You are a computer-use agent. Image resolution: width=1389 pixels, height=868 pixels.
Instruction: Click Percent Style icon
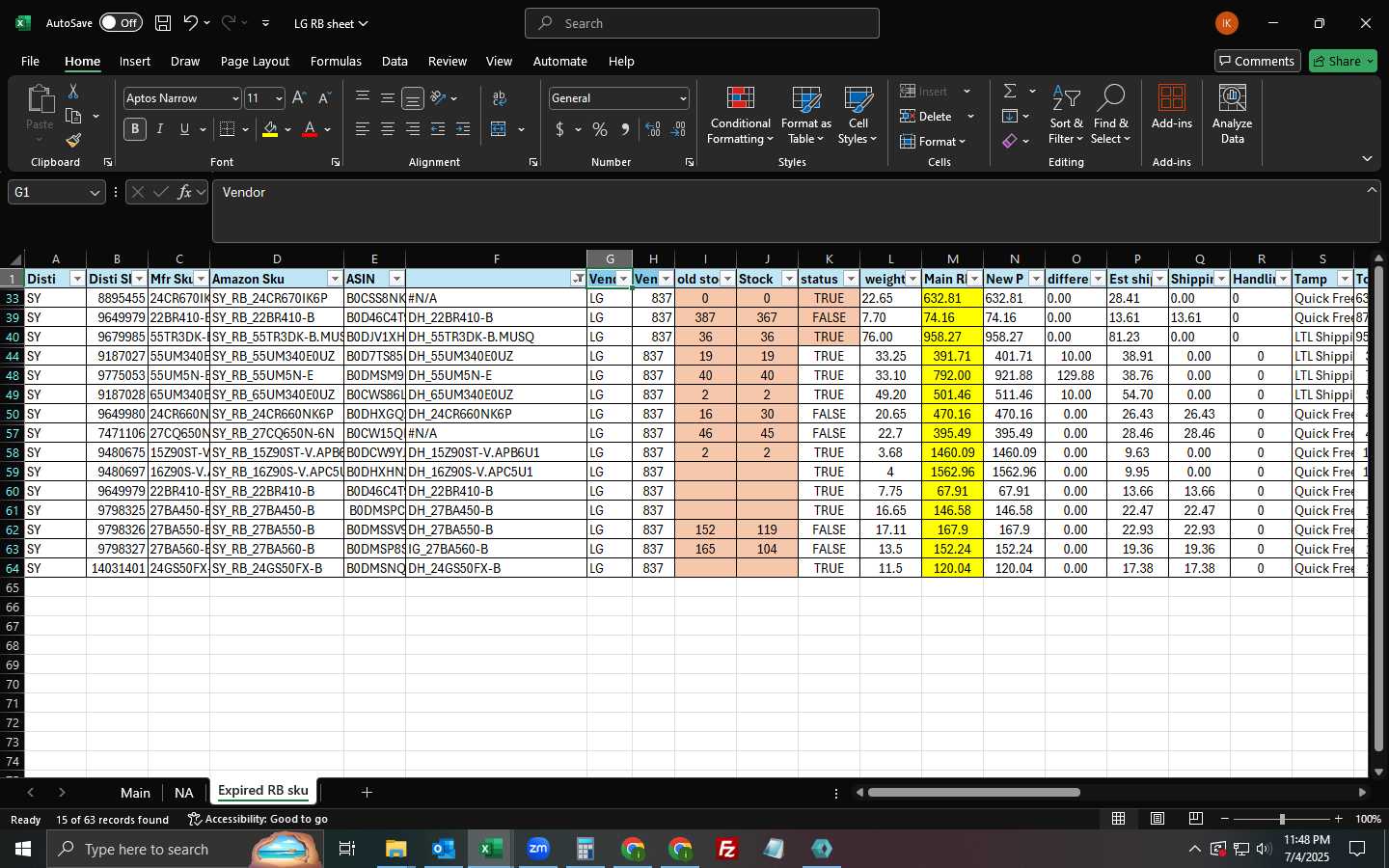click(x=600, y=129)
